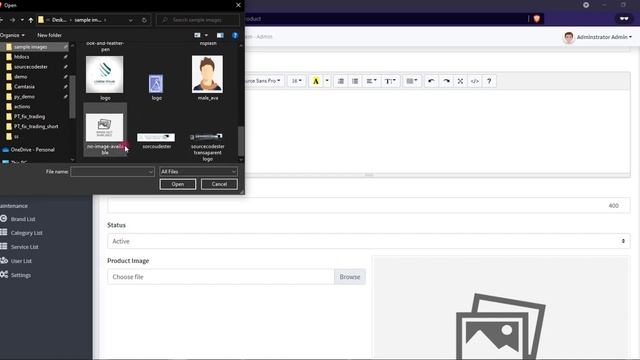Select PT_fix_trading folder in tree
This screenshot has height=360, width=640.
click(29, 116)
